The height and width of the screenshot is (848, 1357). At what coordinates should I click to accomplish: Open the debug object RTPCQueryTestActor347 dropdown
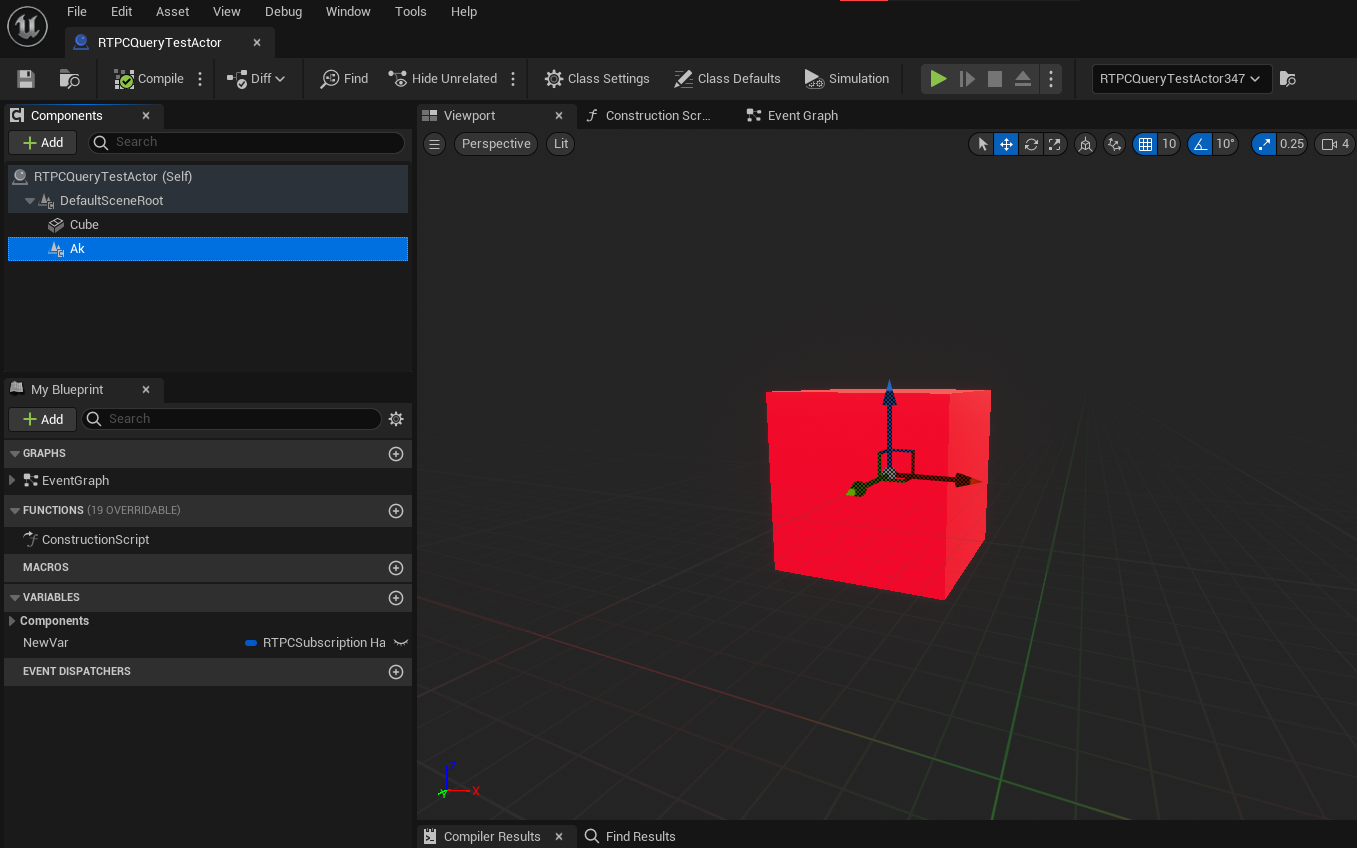coord(1181,79)
